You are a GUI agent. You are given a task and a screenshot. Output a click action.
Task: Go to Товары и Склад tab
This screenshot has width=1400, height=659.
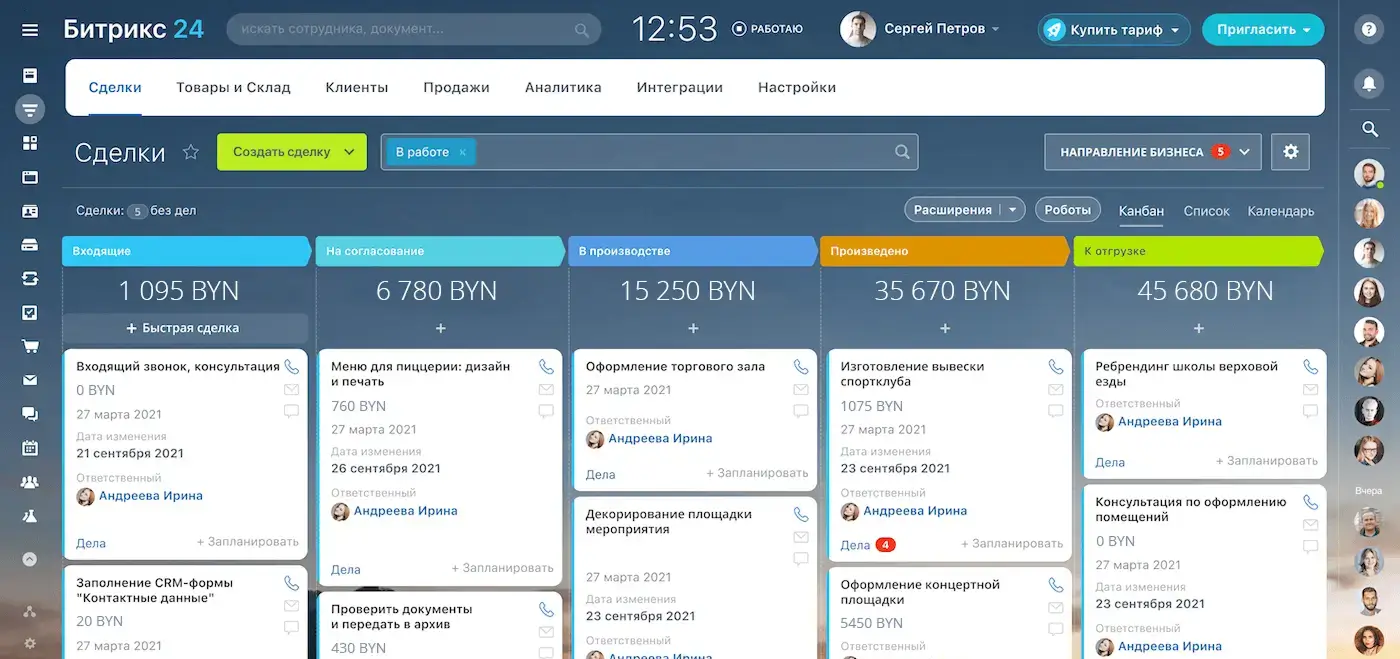tap(233, 87)
